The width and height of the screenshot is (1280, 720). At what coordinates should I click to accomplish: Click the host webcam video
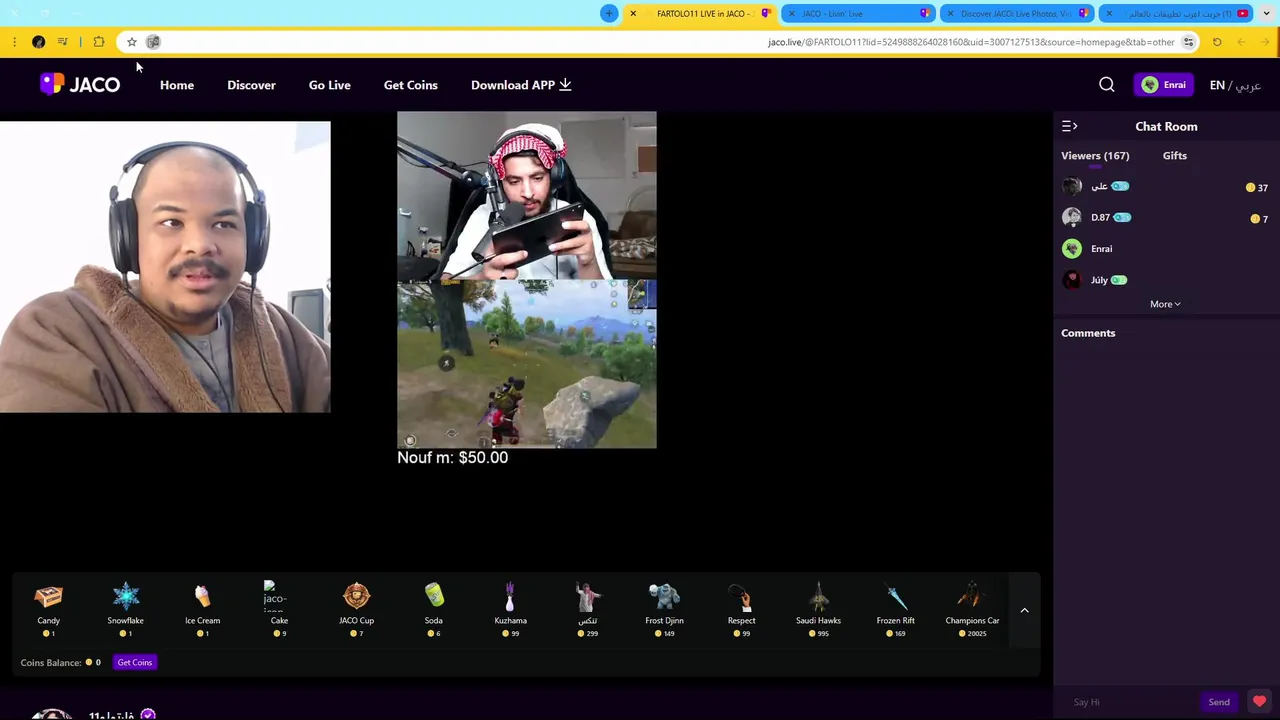165,267
